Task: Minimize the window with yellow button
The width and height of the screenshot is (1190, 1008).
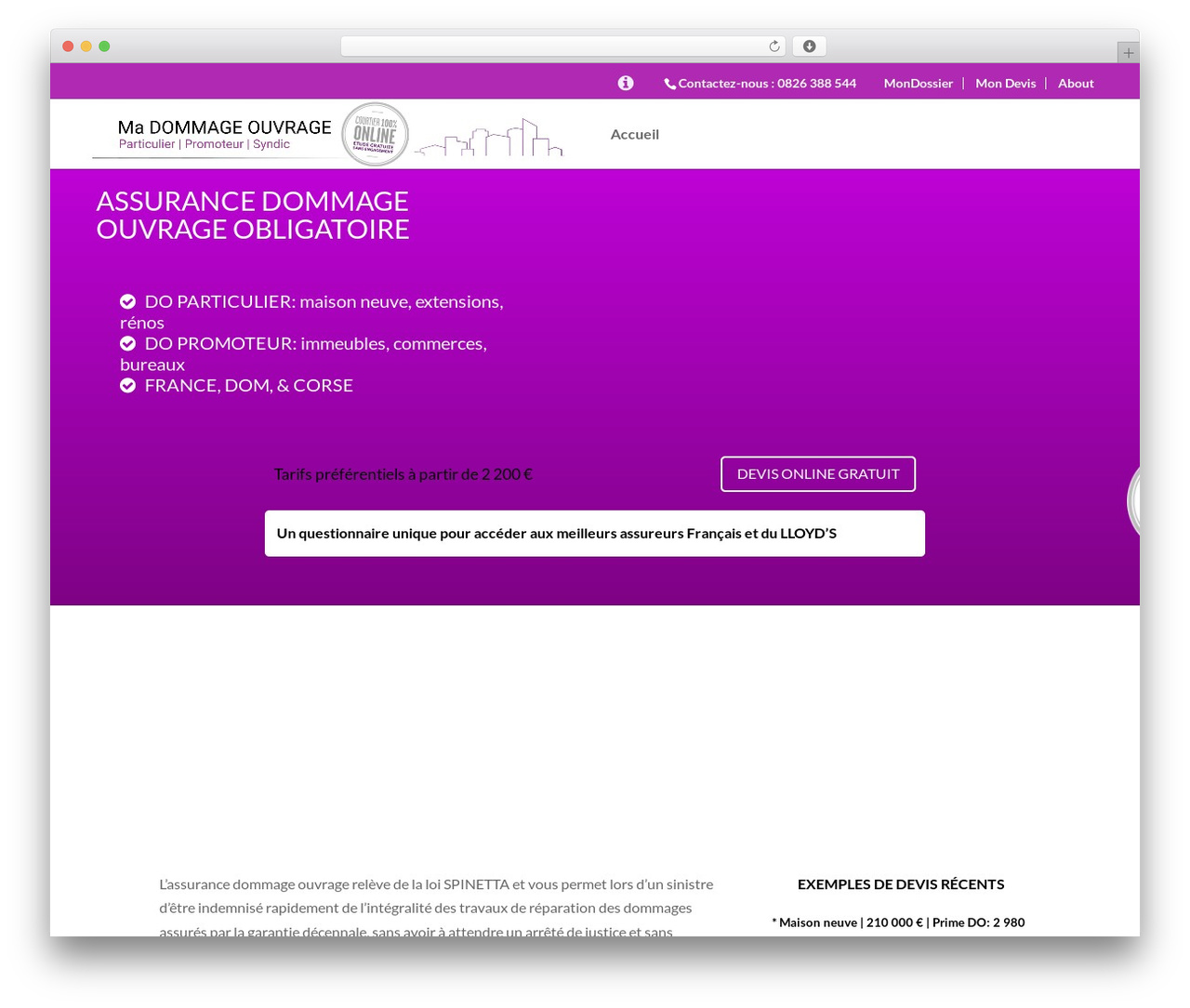Action: pos(86,46)
